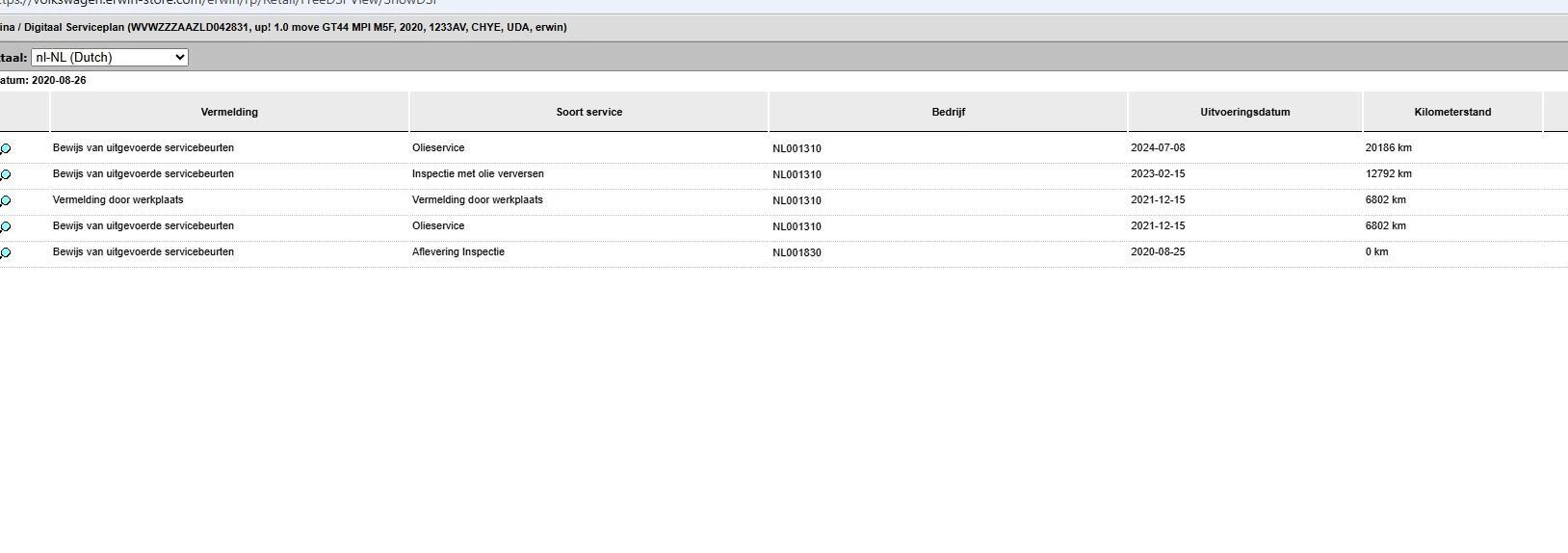Click the 20186 km mileage value

1388,148
